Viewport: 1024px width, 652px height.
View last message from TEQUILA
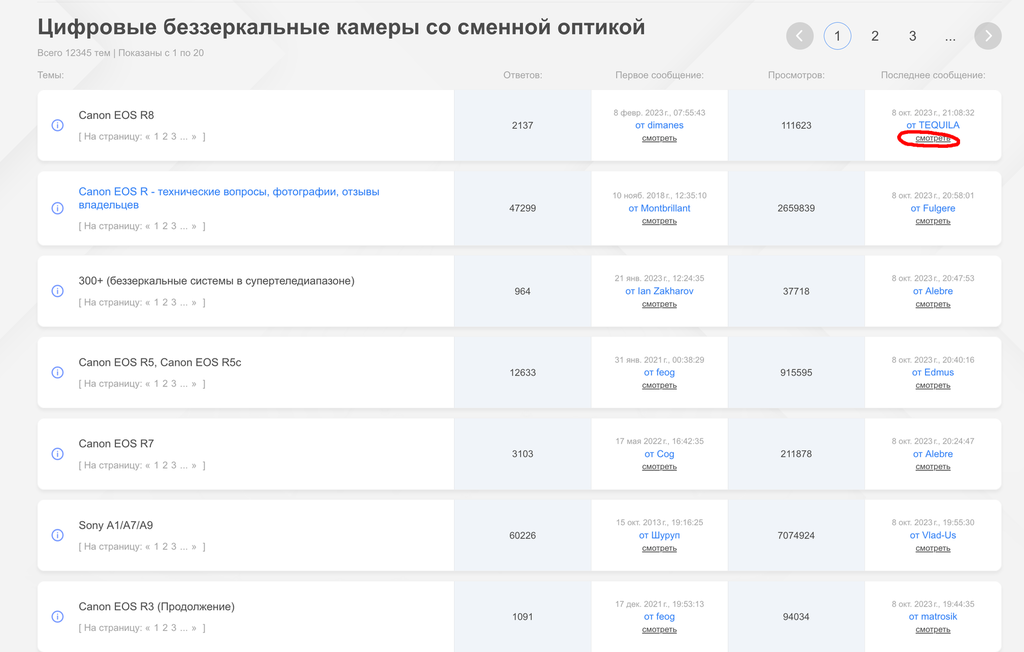pos(933,138)
